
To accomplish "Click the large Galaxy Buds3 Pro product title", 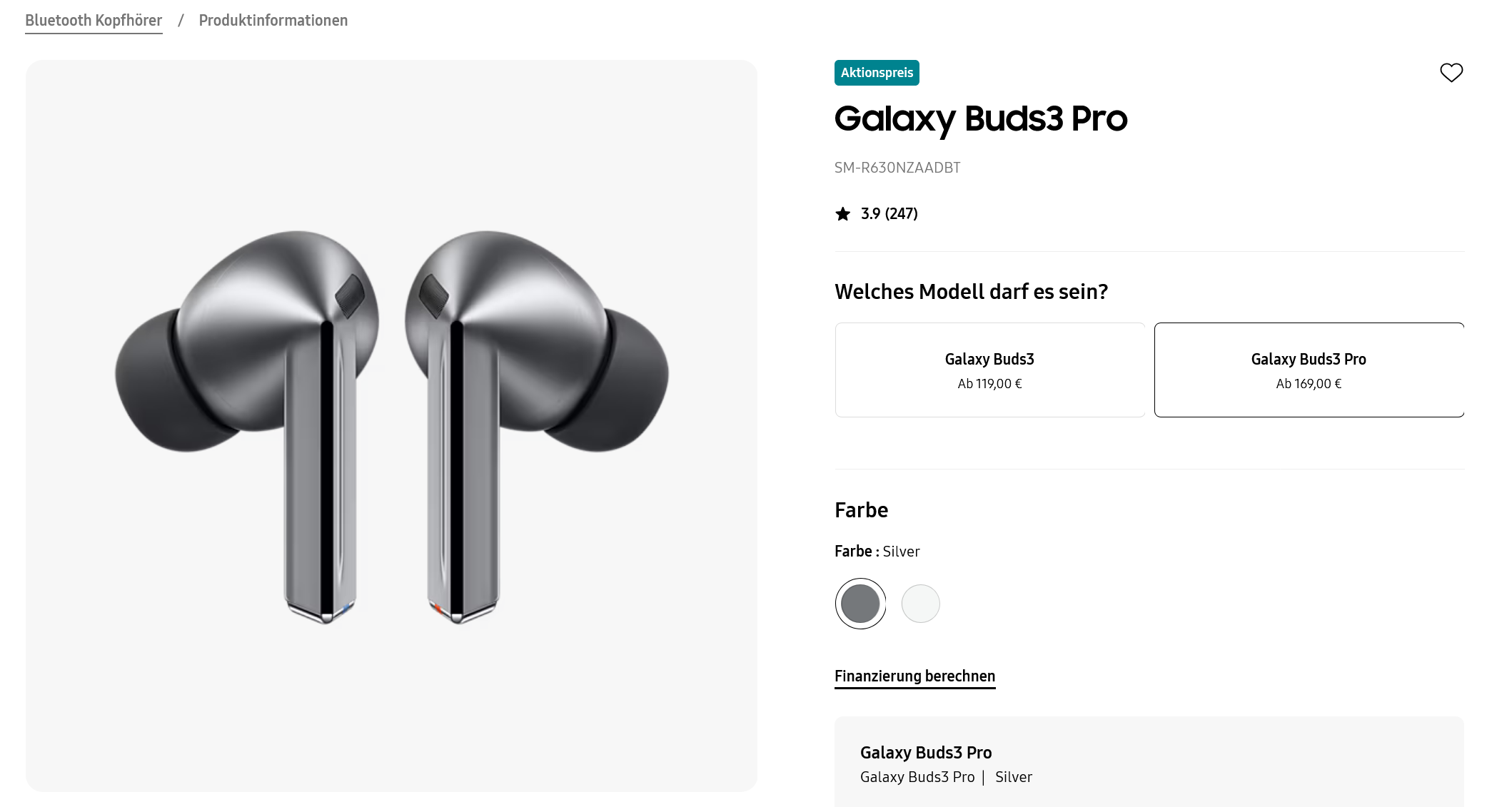I will pyautogui.click(x=980, y=118).
